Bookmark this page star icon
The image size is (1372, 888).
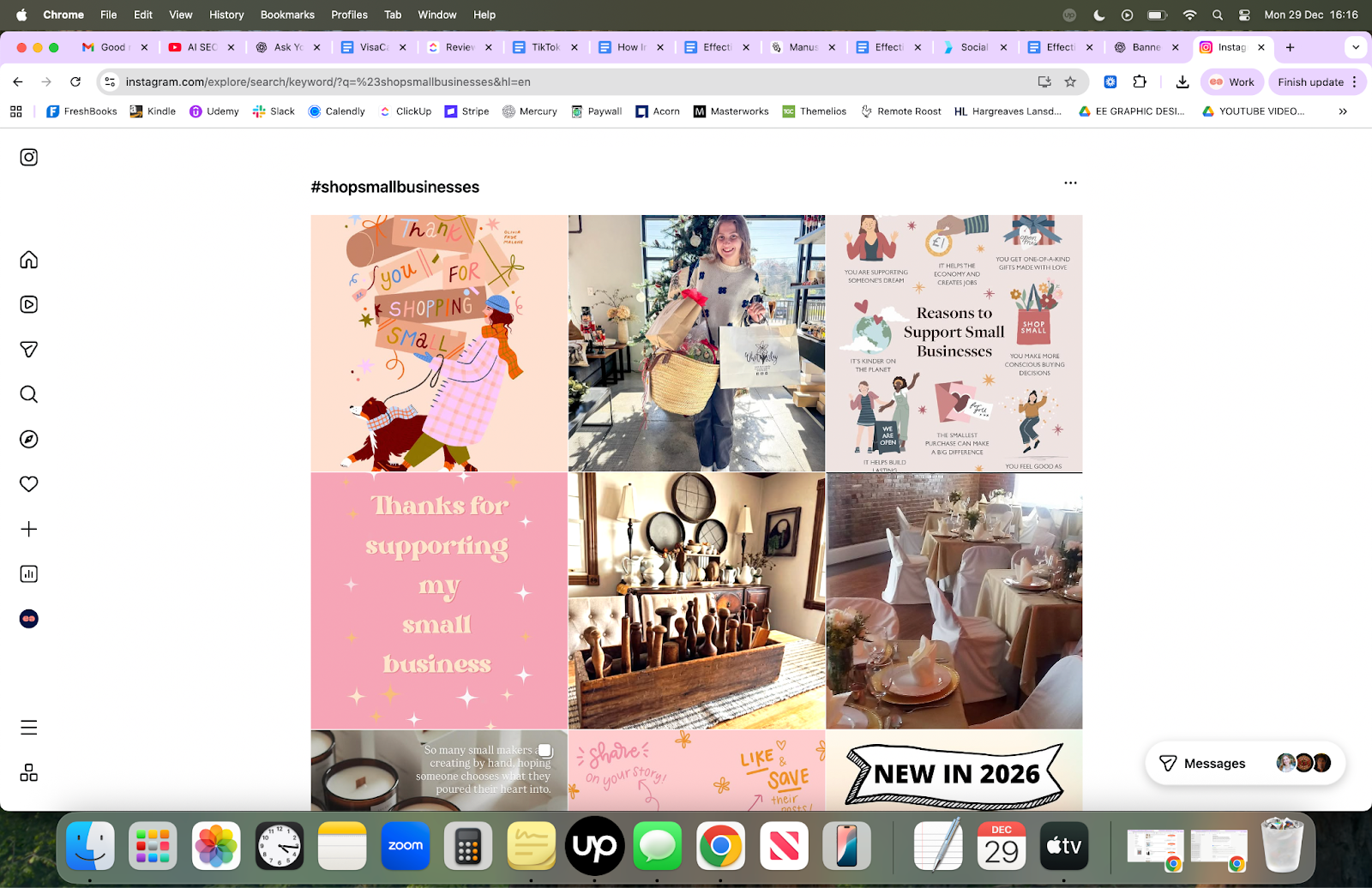pos(1070,81)
